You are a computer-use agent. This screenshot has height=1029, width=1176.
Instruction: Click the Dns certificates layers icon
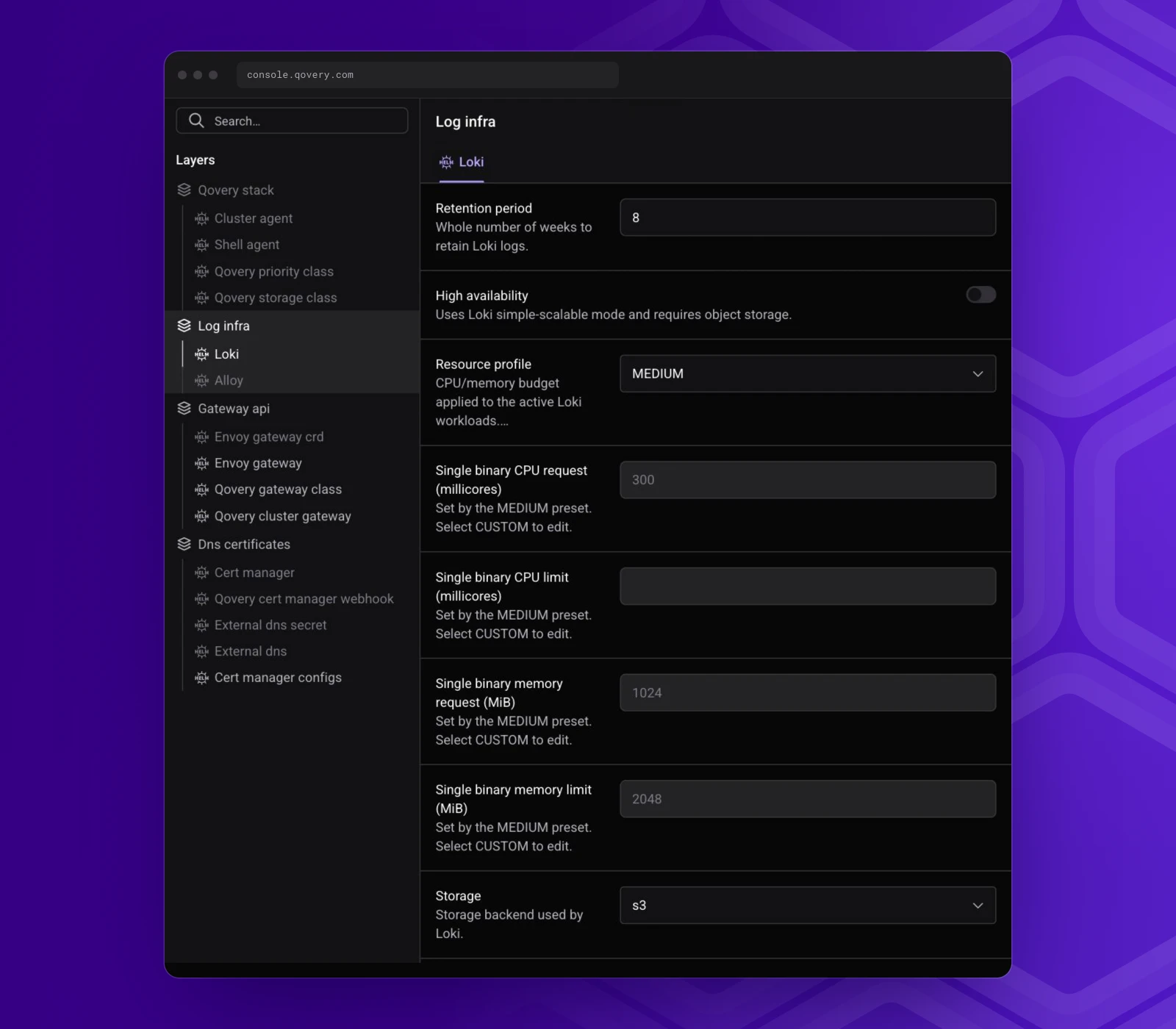pos(184,545)
